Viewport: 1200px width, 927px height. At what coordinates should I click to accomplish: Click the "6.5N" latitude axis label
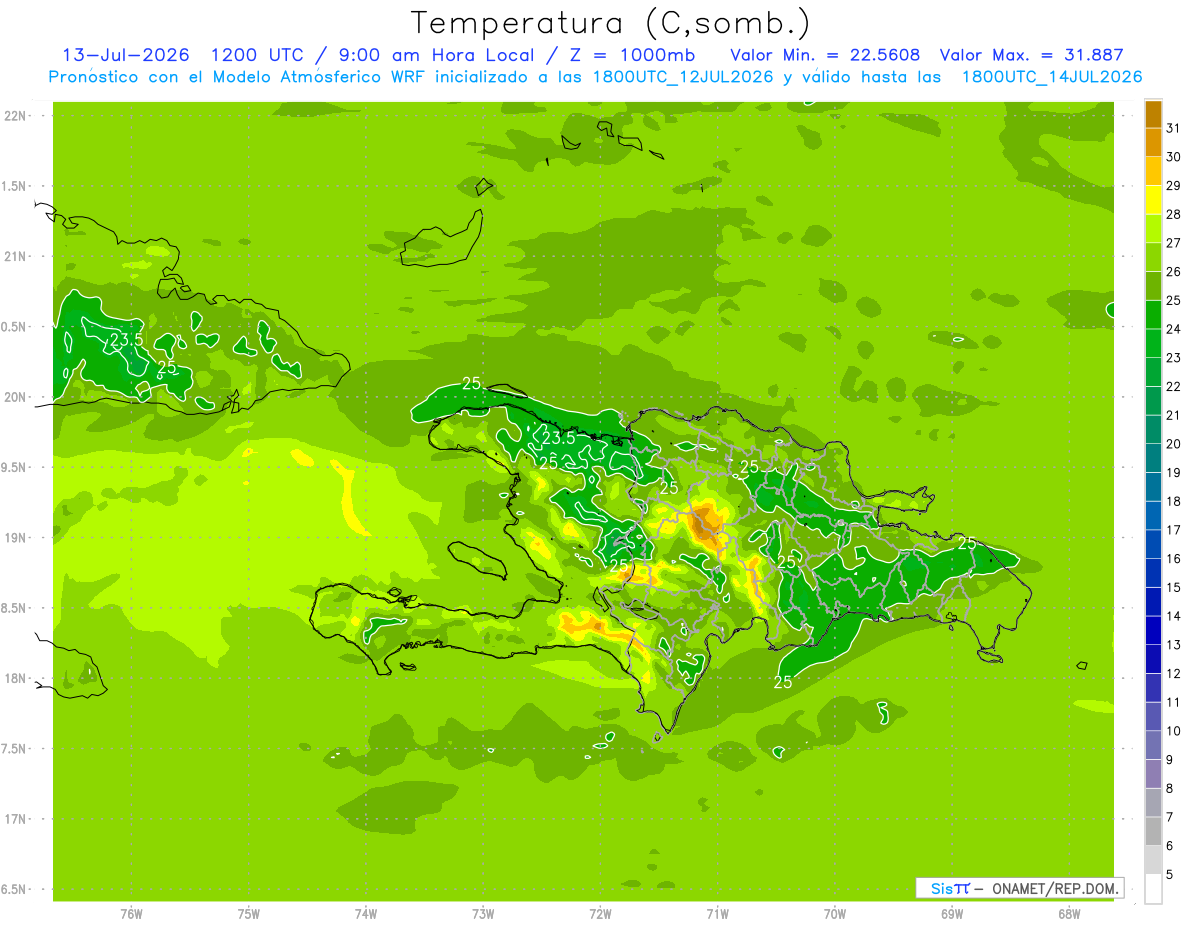tap(15, 890)
